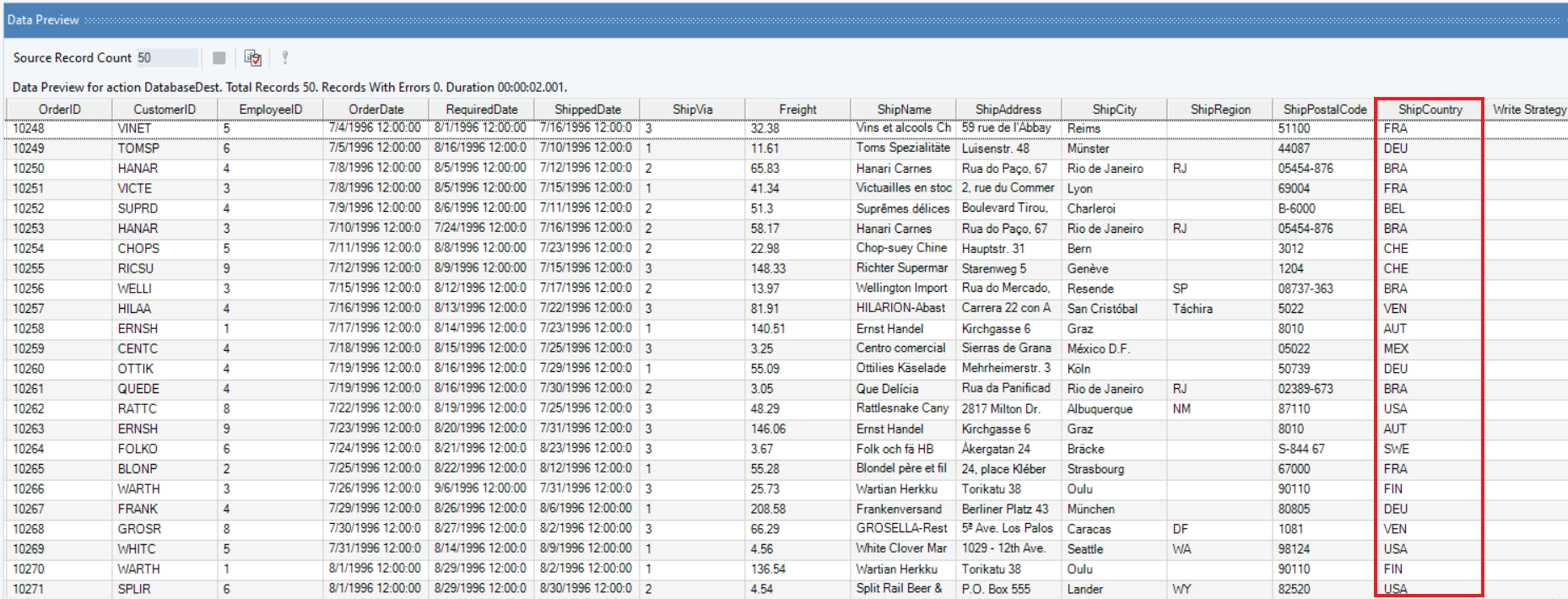This screenshot has width=1568, height=599.
Task: Select the Freight column header
Action: [798, 110]
